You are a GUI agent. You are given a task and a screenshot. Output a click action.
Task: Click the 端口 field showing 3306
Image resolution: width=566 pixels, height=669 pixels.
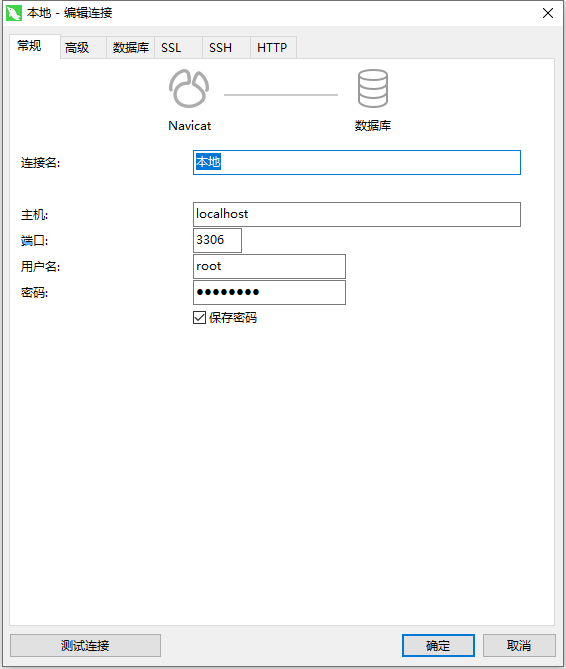pyautogui.click(x=217, y=240)
